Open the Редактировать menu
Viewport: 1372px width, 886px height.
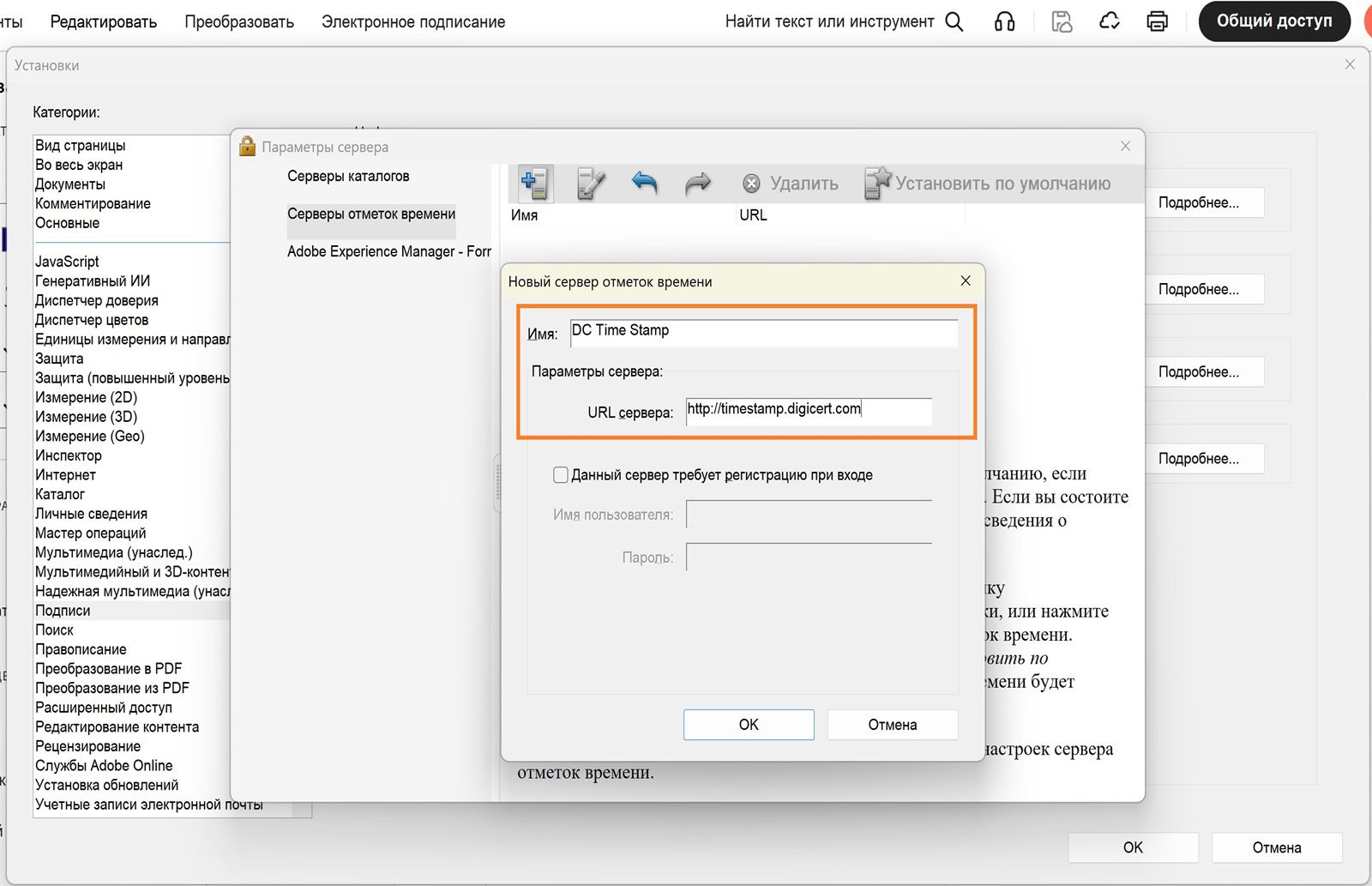coord(104,21)
